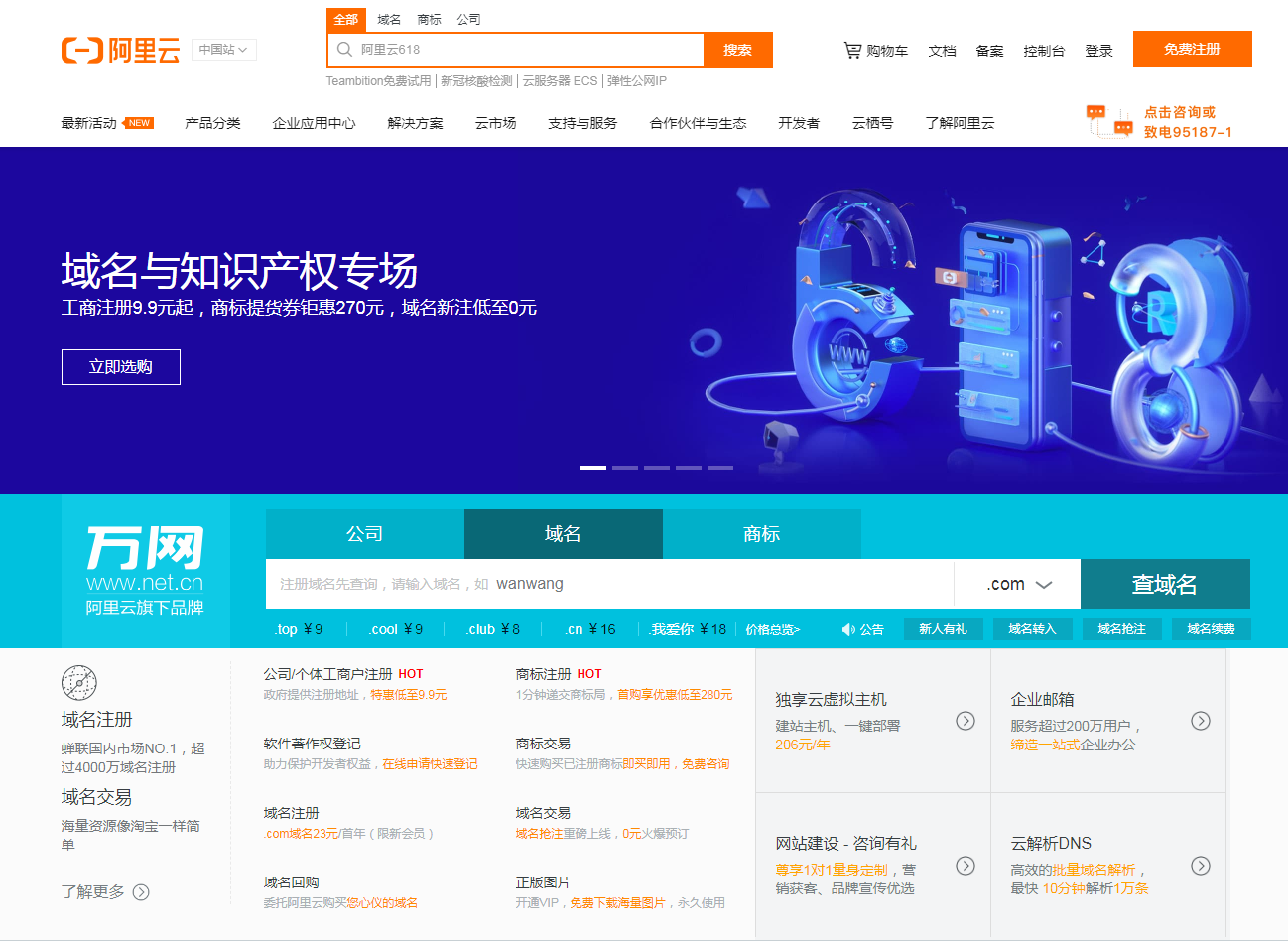This screenshot has width=1288, height=948.
Task: Select the first banner carousel indicator
Action: [593, 468]
